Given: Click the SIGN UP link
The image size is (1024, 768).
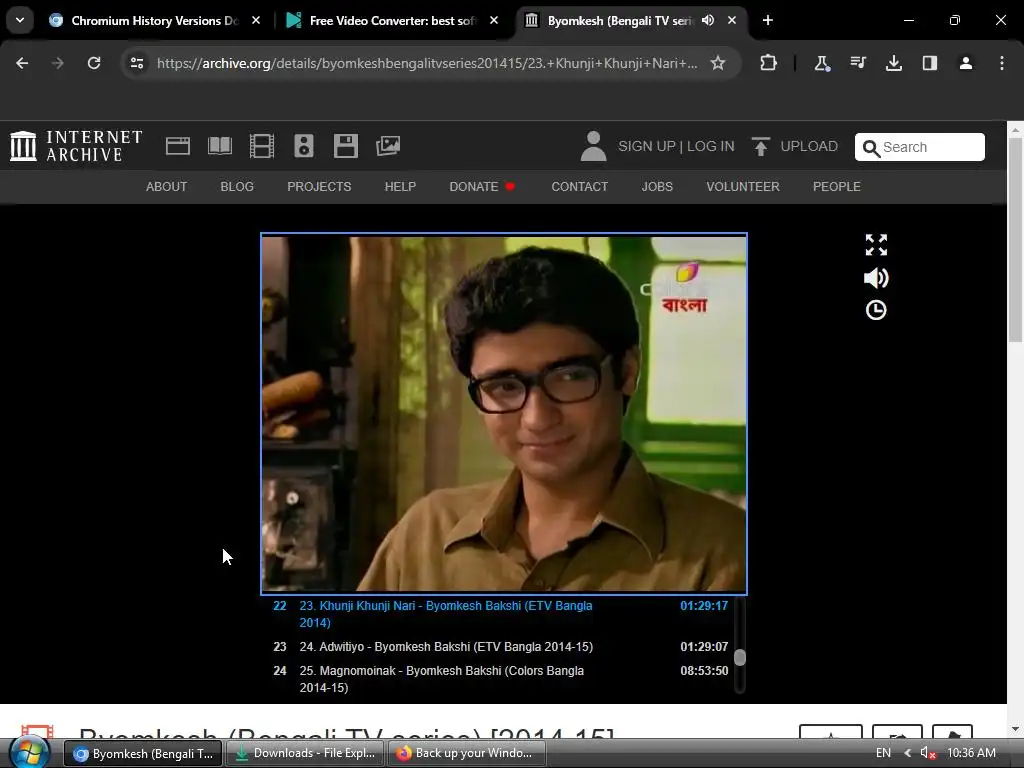Looking at the screenshot, I should [647, 146].
